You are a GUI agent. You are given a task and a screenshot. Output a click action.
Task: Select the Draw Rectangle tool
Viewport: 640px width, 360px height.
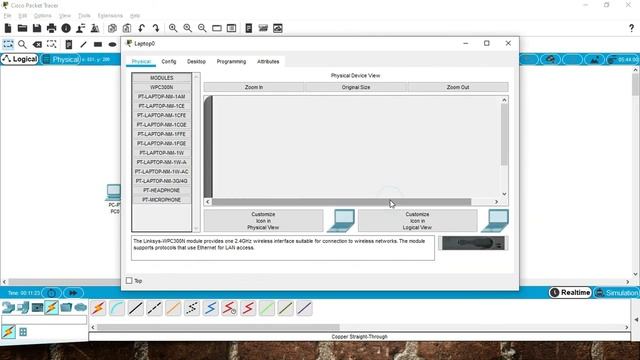[x=98, y=44]
